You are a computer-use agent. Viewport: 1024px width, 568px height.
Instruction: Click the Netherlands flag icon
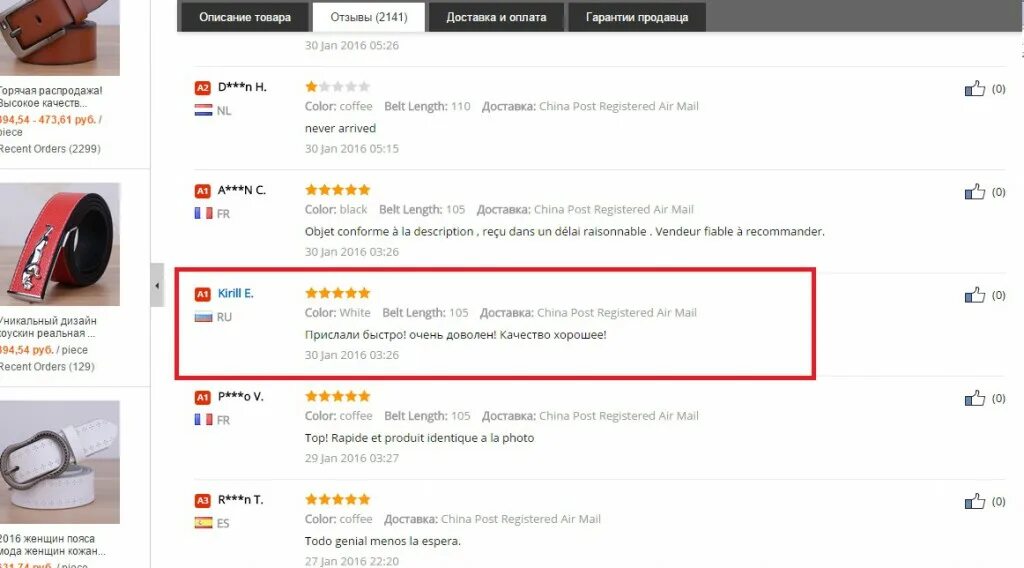(x=203, y=110)
